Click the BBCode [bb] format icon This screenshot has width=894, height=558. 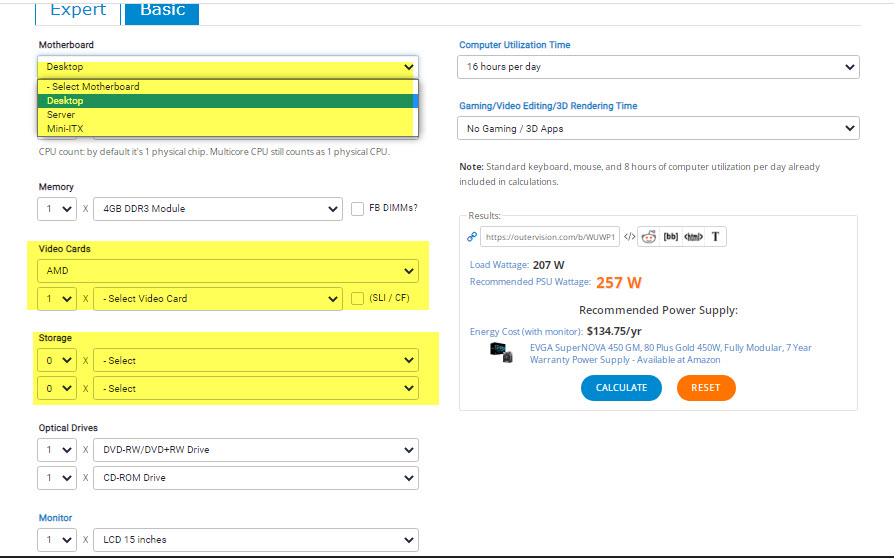(x=671, y=237)
